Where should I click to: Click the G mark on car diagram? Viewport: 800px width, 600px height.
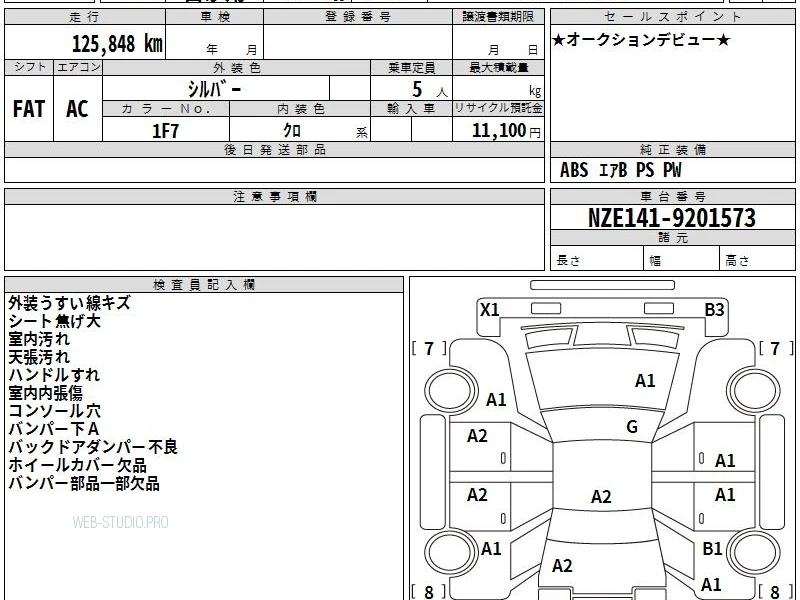click(x=632, y=427)
